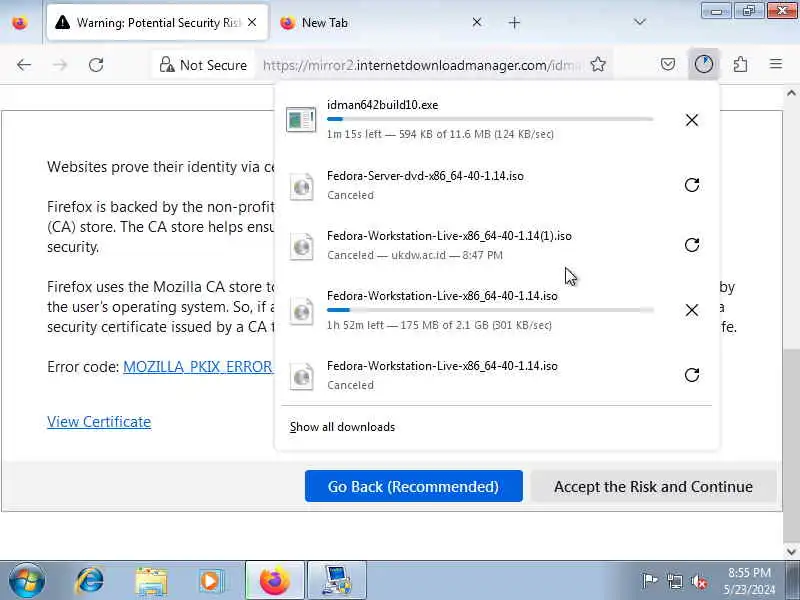Close the New Tab tab
The width and height of the screenshot is (800, 600).
pos(477,22)
